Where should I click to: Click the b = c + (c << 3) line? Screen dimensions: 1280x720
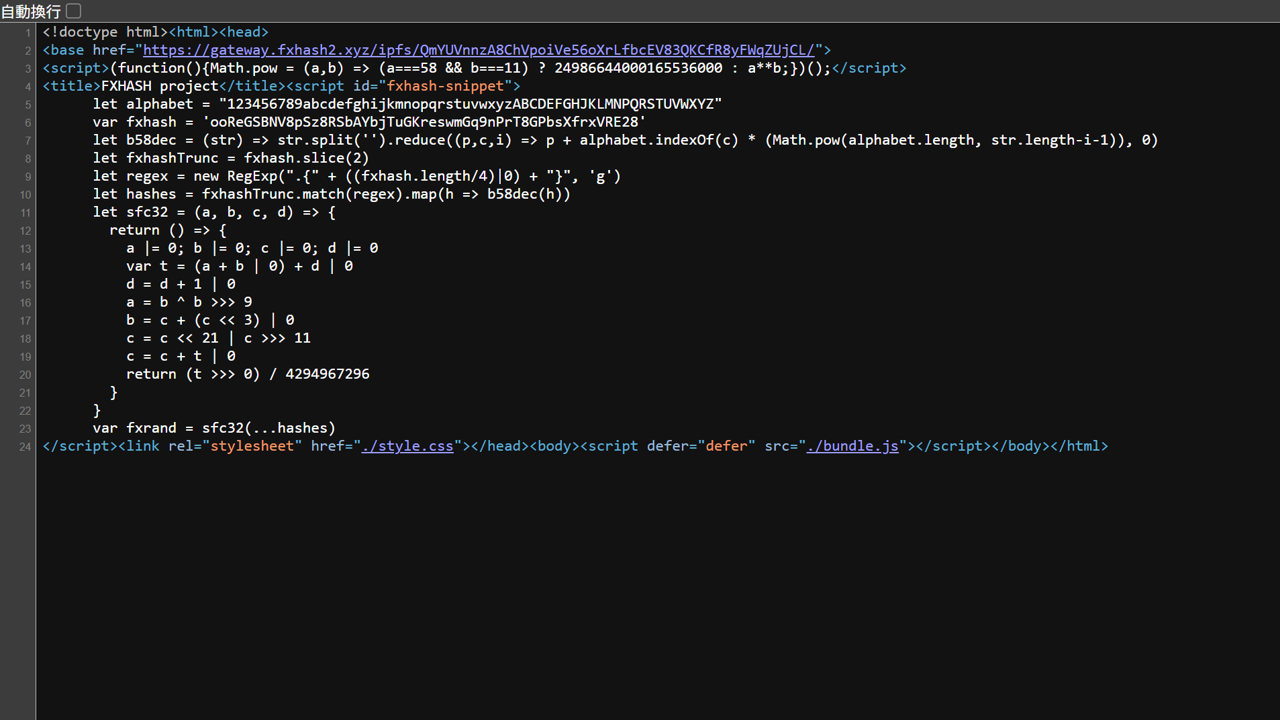click(210, 320)
